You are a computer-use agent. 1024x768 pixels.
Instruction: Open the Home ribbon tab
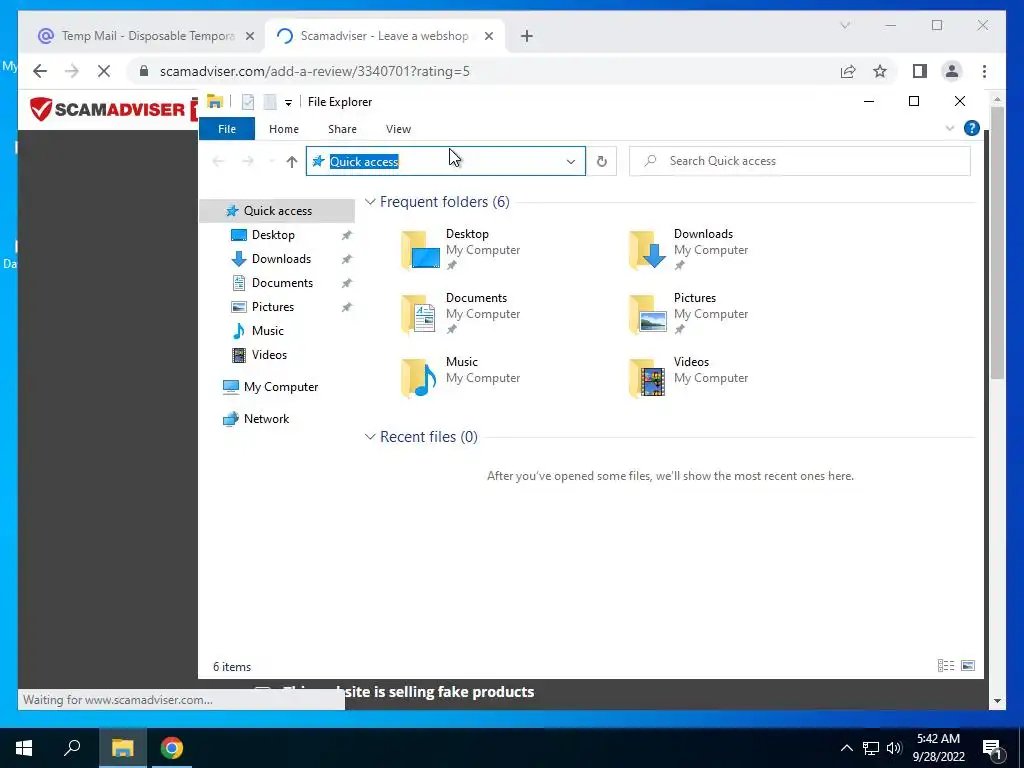[283, 129]
